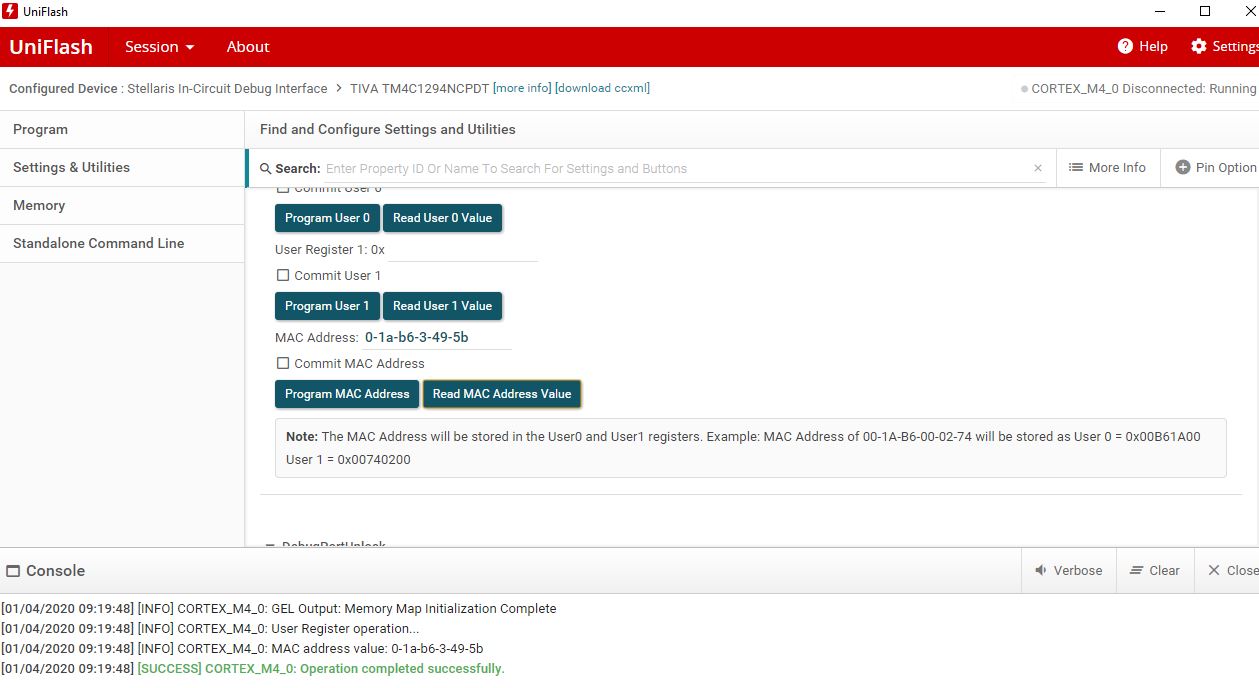Toggle Verbose console output speaker icon

tap(1042, 570)
